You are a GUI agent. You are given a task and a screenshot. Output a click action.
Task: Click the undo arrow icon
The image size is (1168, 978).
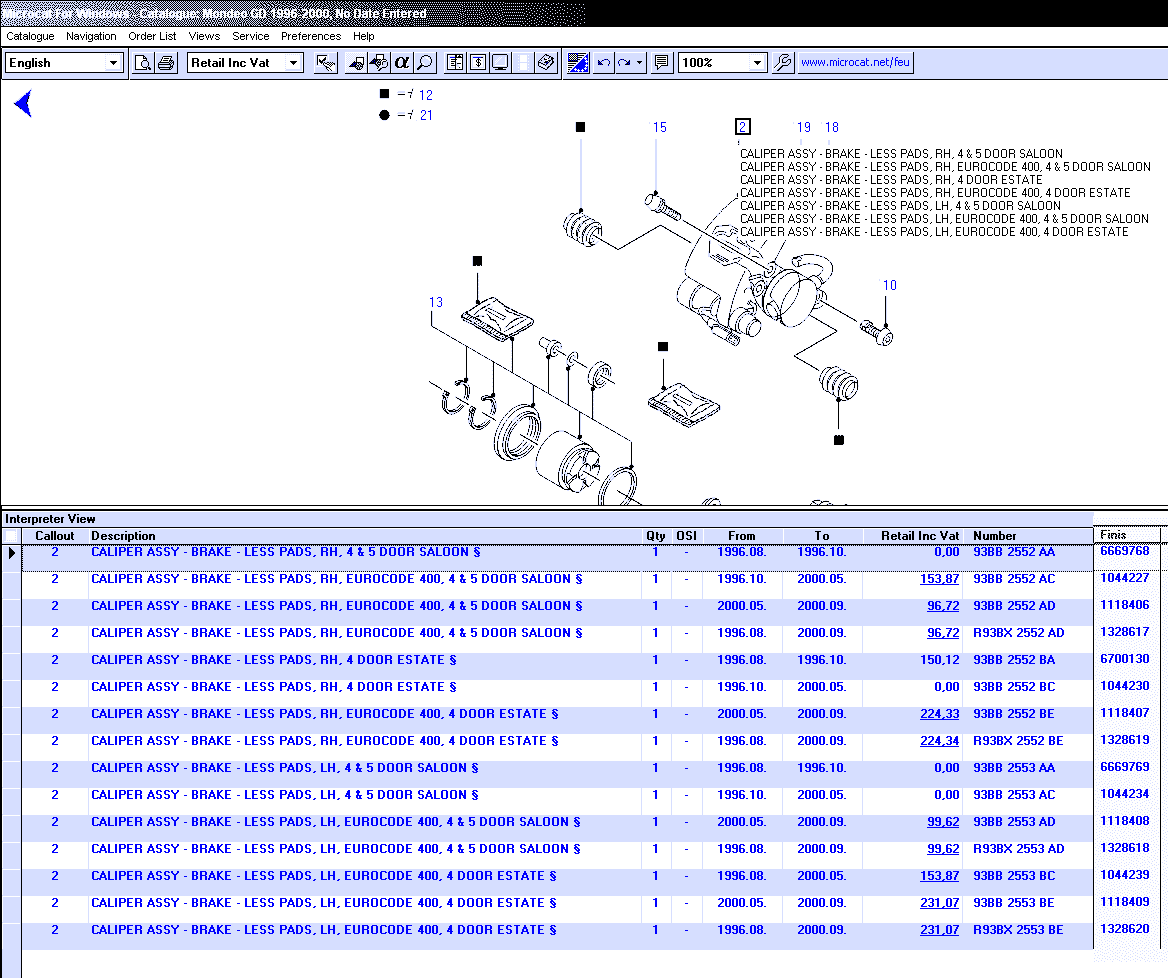[604, 63]
